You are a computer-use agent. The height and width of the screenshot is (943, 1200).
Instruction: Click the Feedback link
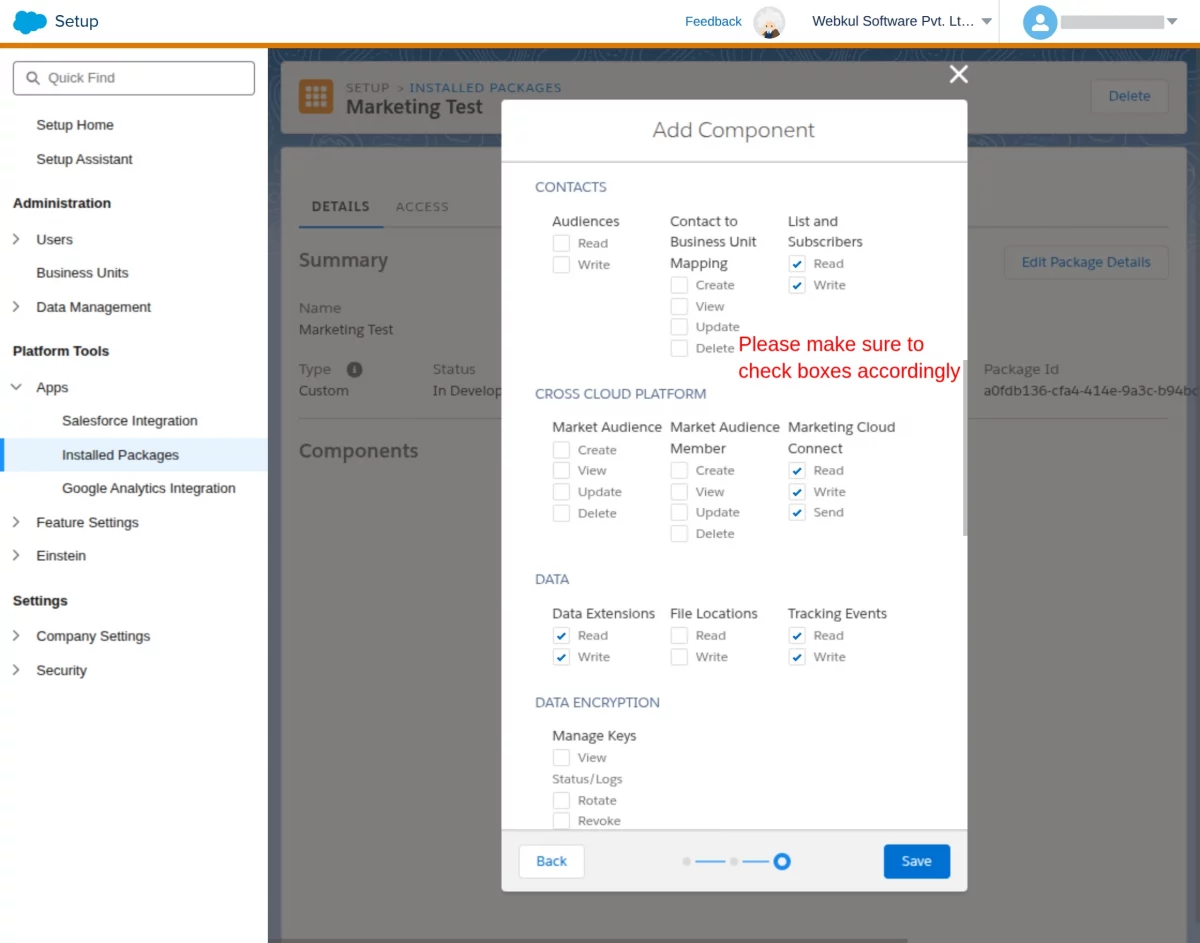click(713, 21)
